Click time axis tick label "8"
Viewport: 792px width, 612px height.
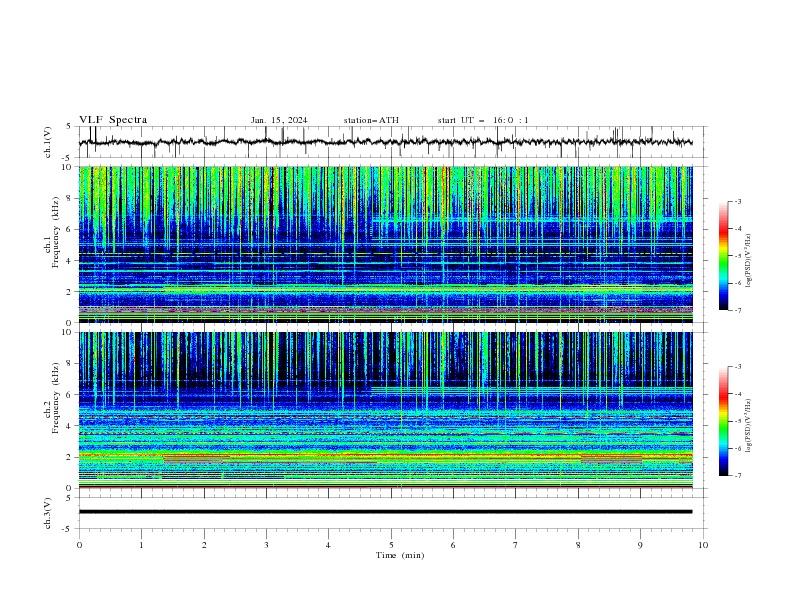click(x=578, y=545)
